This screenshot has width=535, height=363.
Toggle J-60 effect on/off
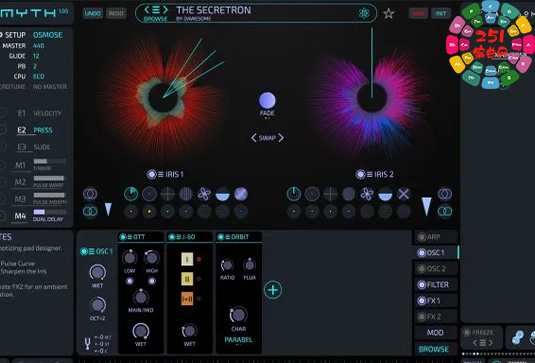(172, 237)
